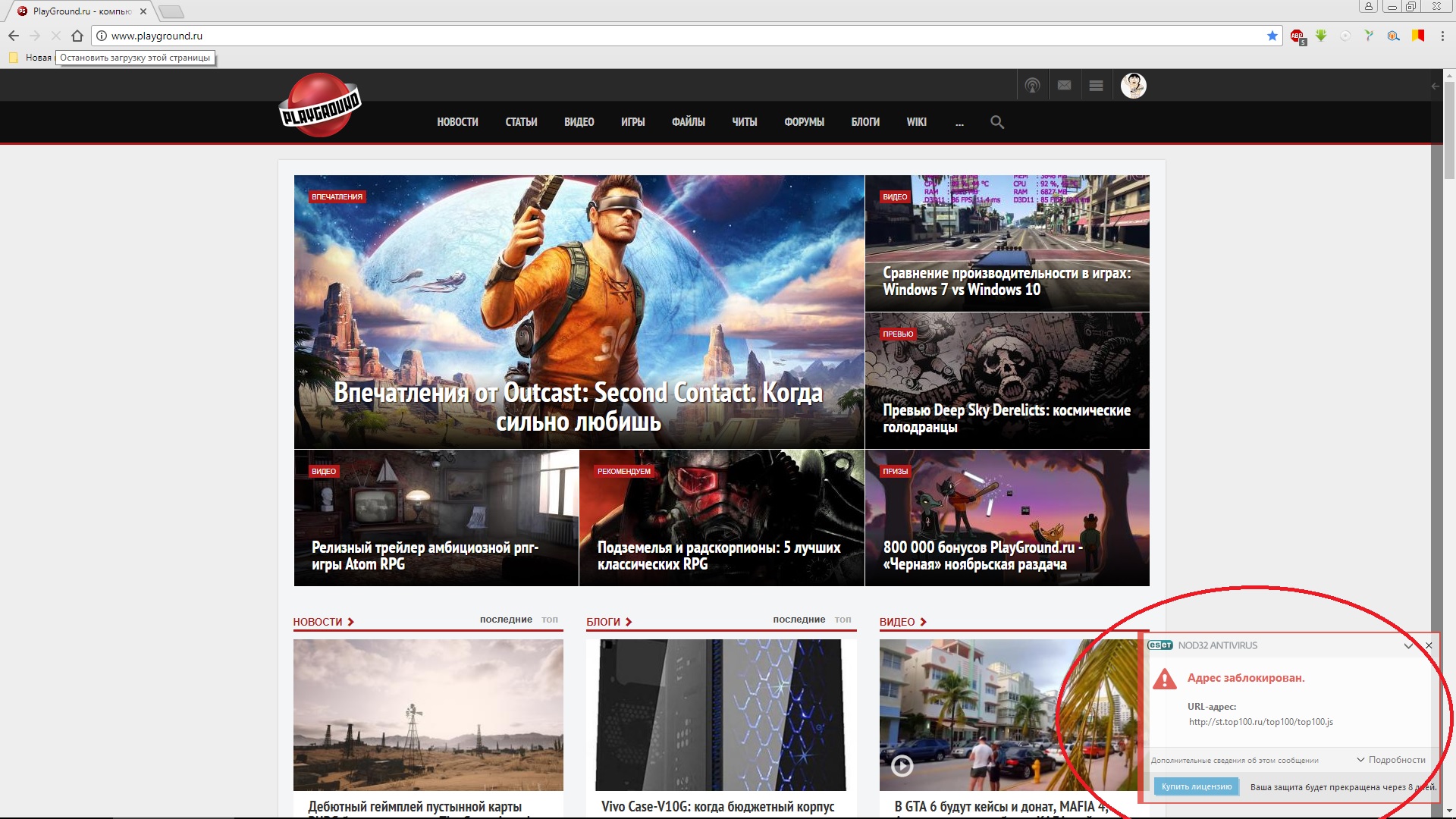Click the red-yellow bookmark extension icon
Viewport: 1456px width, 819px height.
(1417, 36)
